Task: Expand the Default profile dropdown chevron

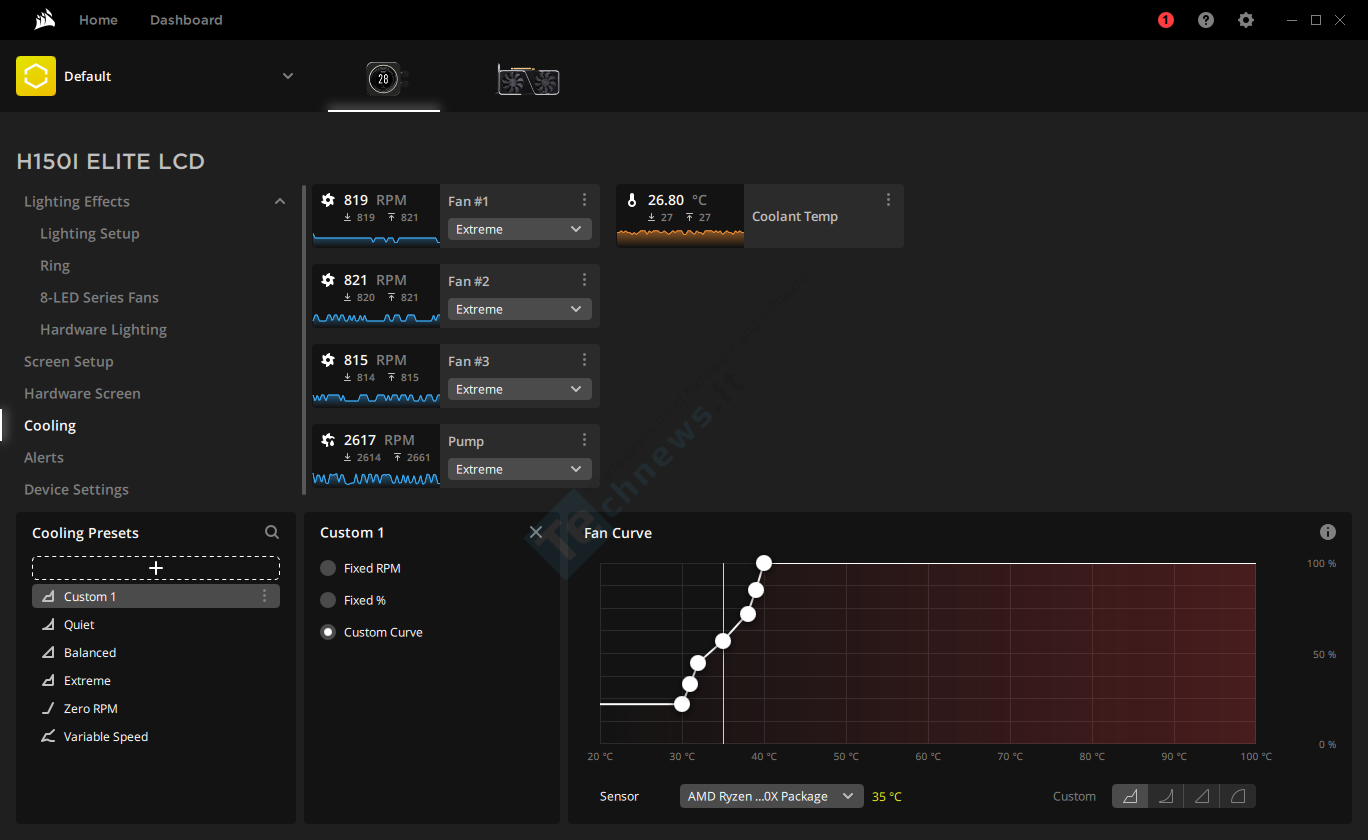Action: click(288, 76)
